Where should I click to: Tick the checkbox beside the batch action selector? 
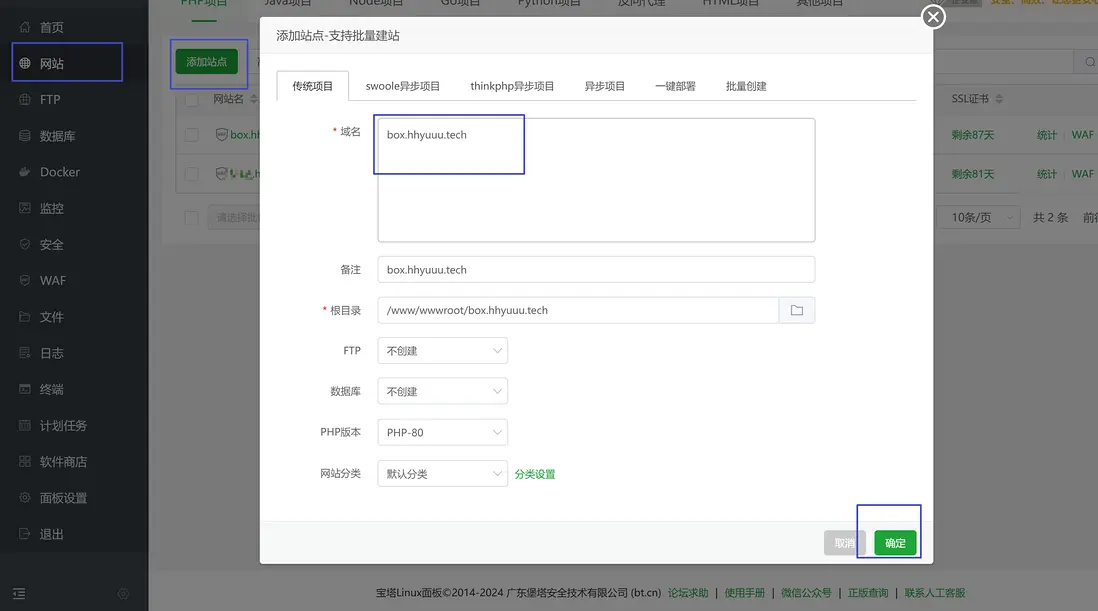[192, 218]
